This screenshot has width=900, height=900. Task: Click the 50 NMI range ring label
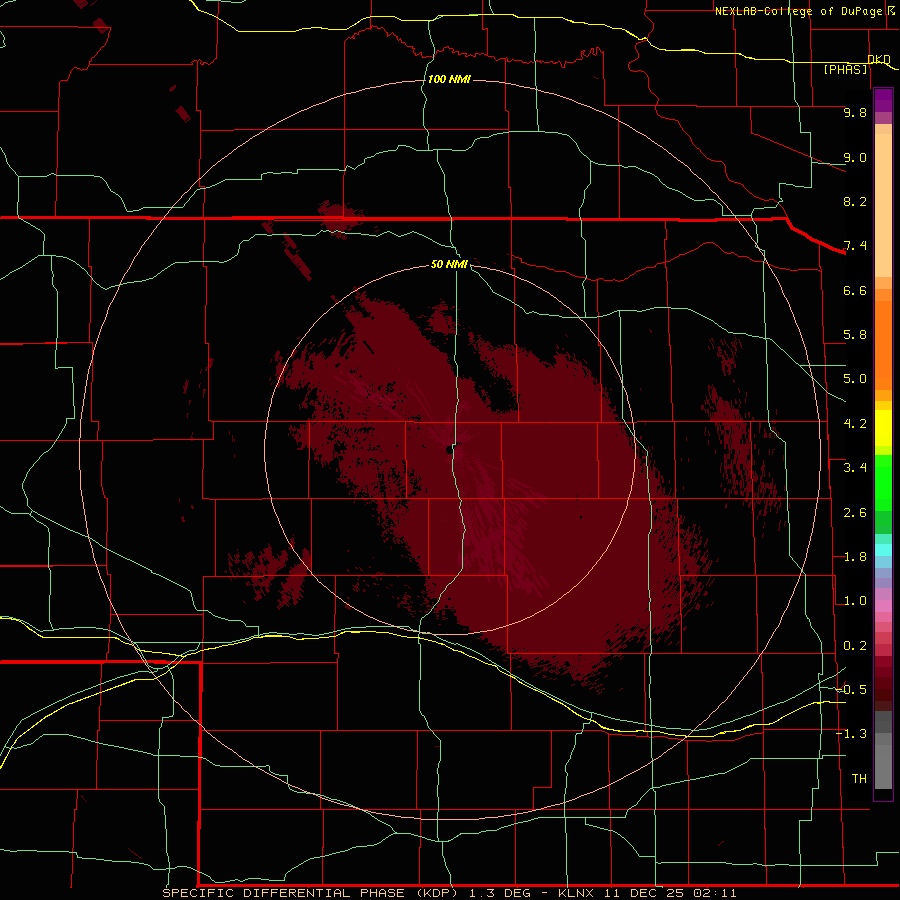(449, 264)
